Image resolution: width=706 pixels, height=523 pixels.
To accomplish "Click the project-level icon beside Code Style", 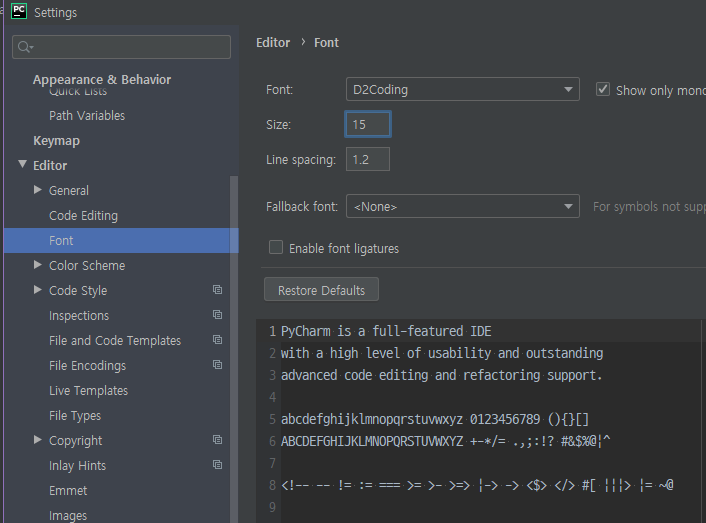I will (217, 290).
